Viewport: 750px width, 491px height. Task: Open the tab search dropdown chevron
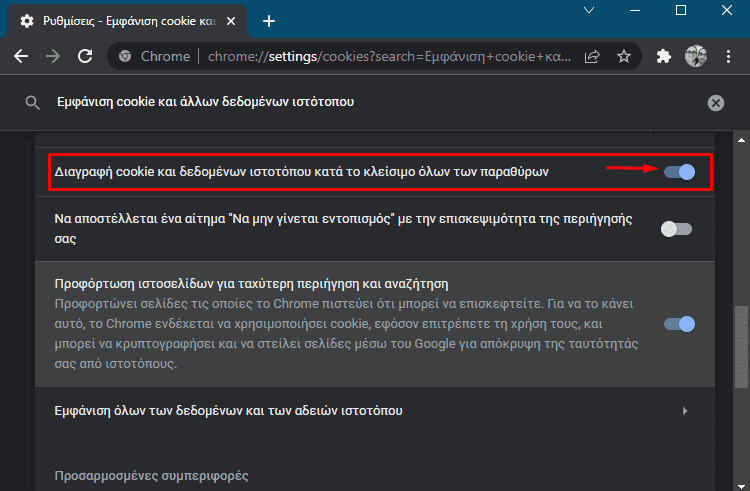pyautogui.click(x=589, y=10)
